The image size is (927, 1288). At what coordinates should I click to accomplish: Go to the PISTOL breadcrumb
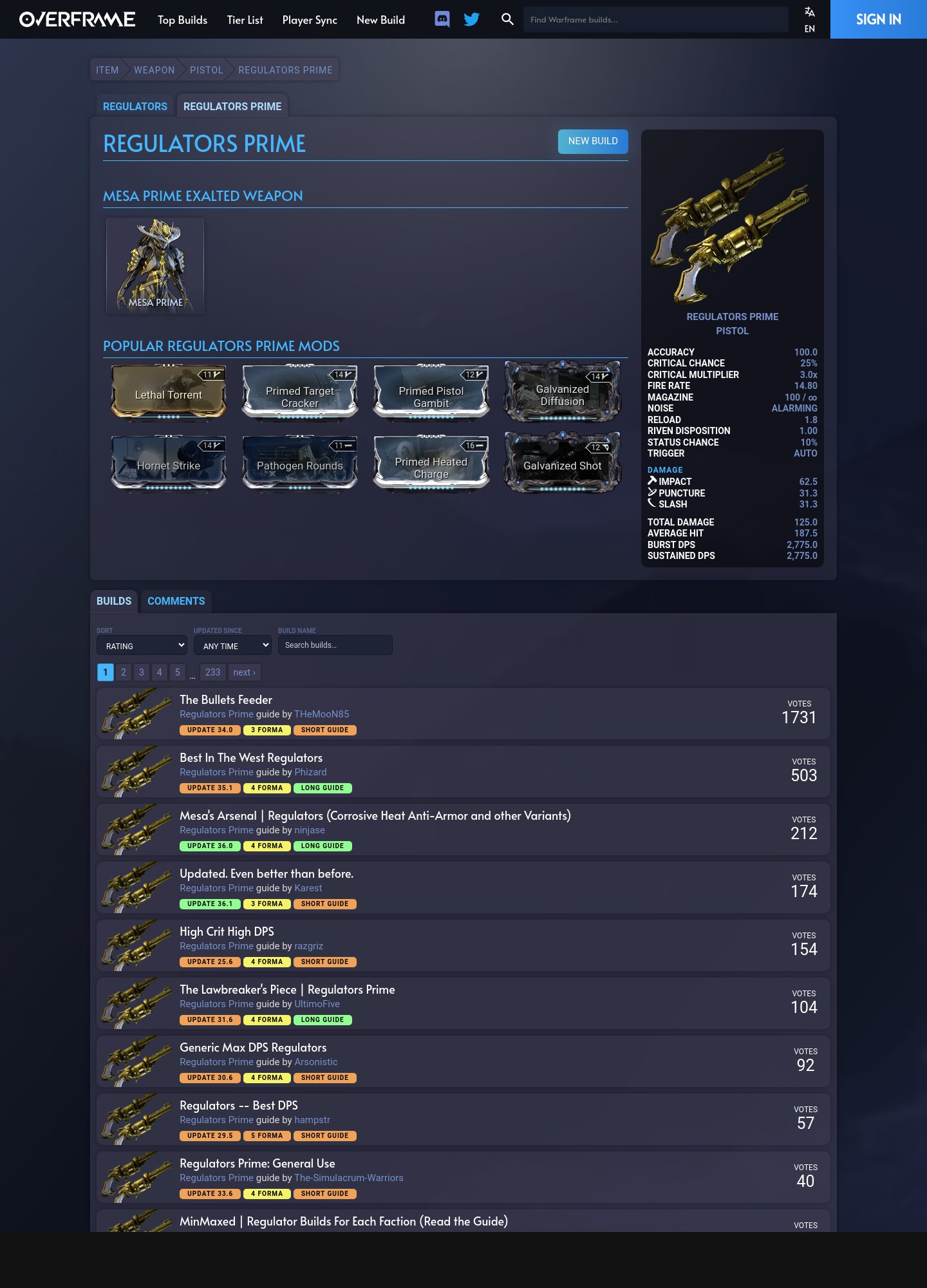207,70
